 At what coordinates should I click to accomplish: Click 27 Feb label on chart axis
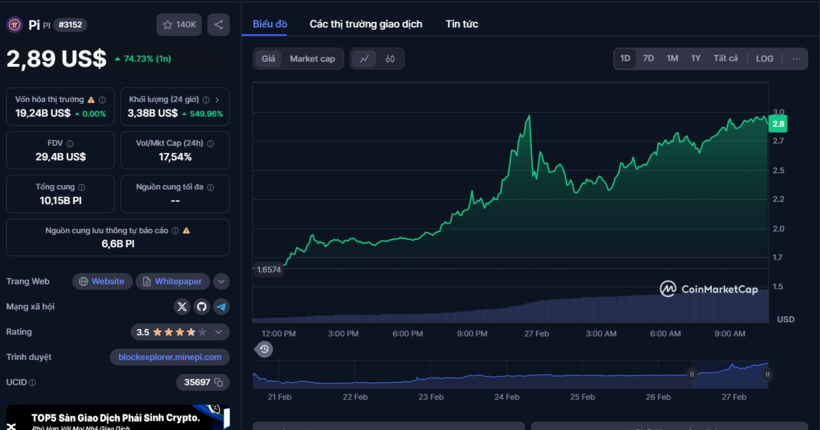click(537, 334)
